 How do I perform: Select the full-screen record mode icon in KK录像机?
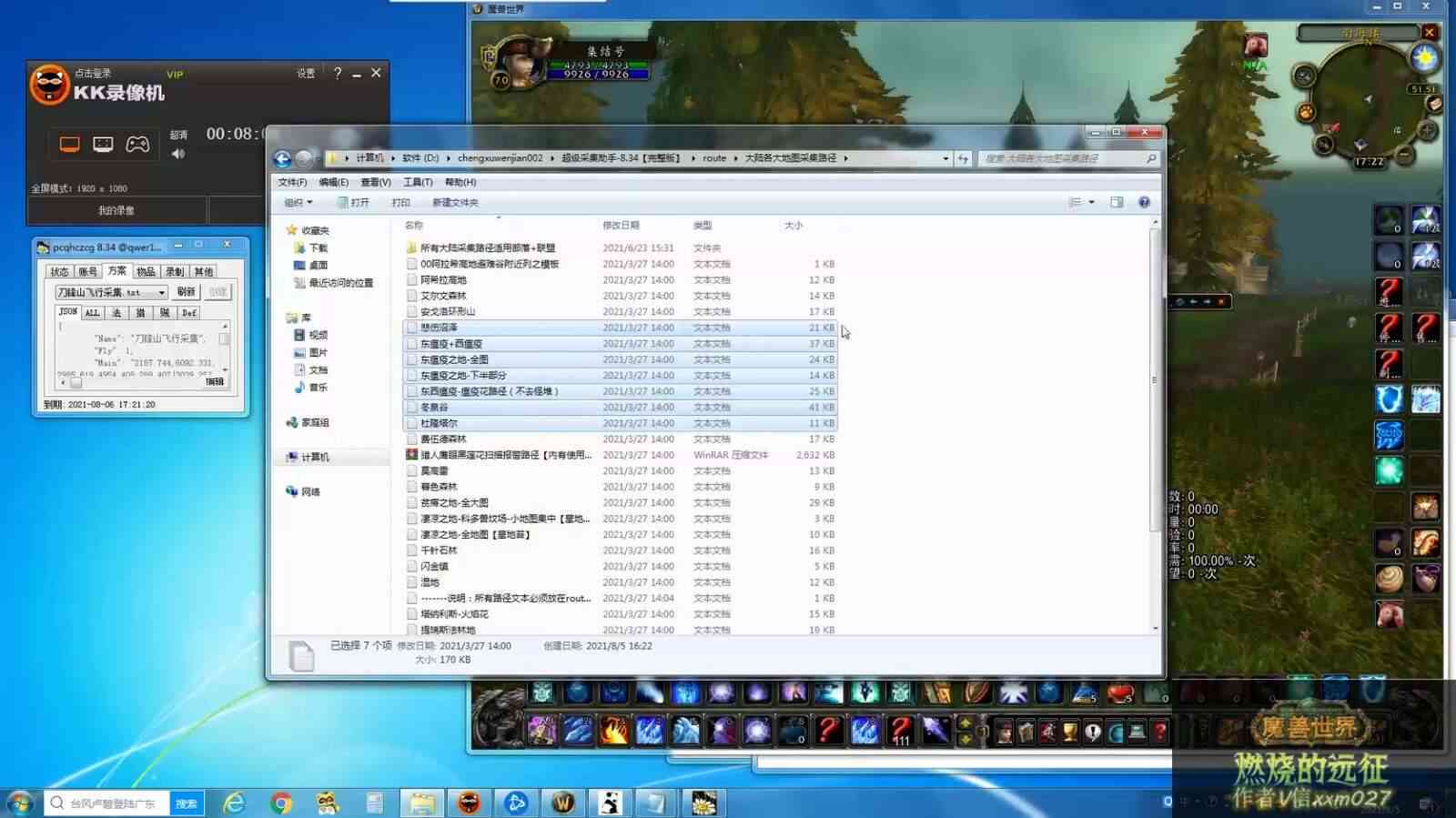69,145
